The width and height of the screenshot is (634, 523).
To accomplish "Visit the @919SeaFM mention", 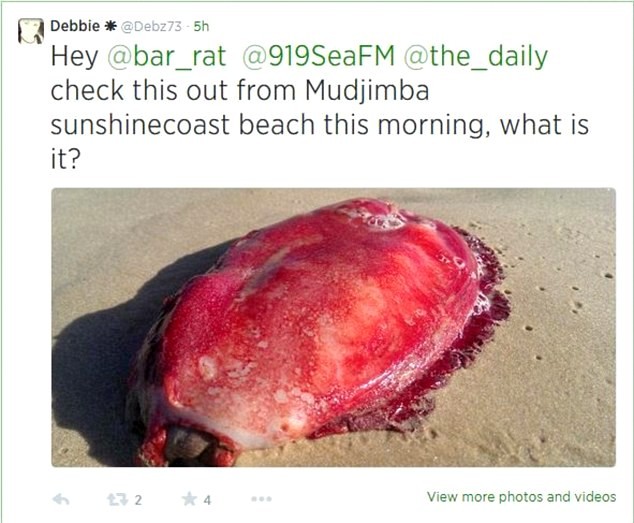I will tap(319, 56).
